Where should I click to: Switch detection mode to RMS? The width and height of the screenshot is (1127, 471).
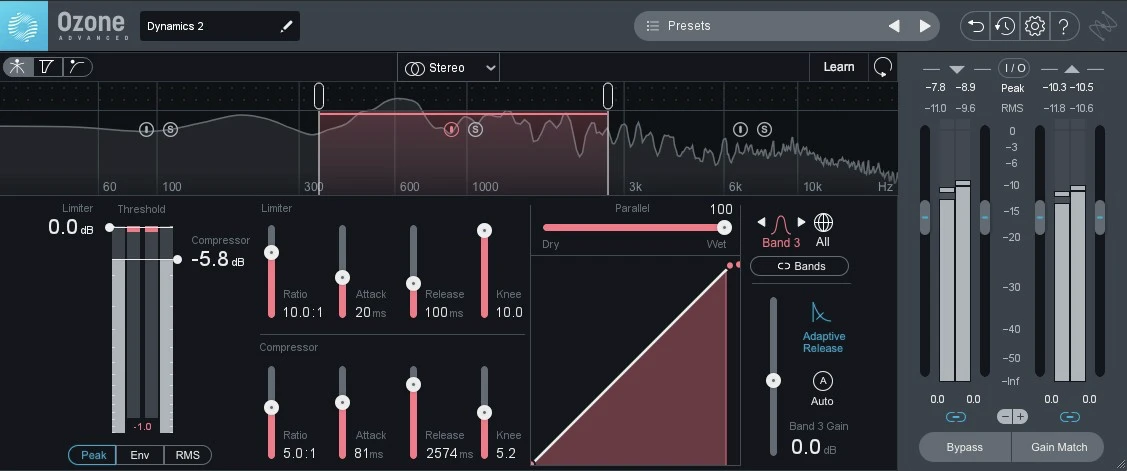point(187,455)
